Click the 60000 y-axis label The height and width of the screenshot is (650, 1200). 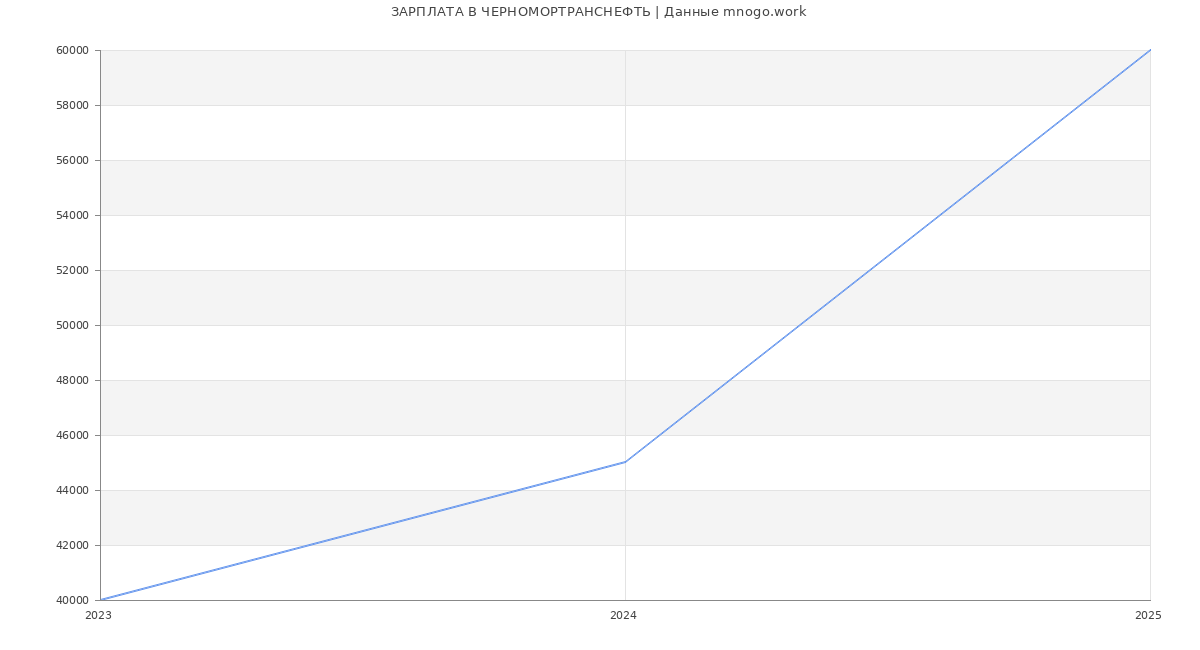73,50
